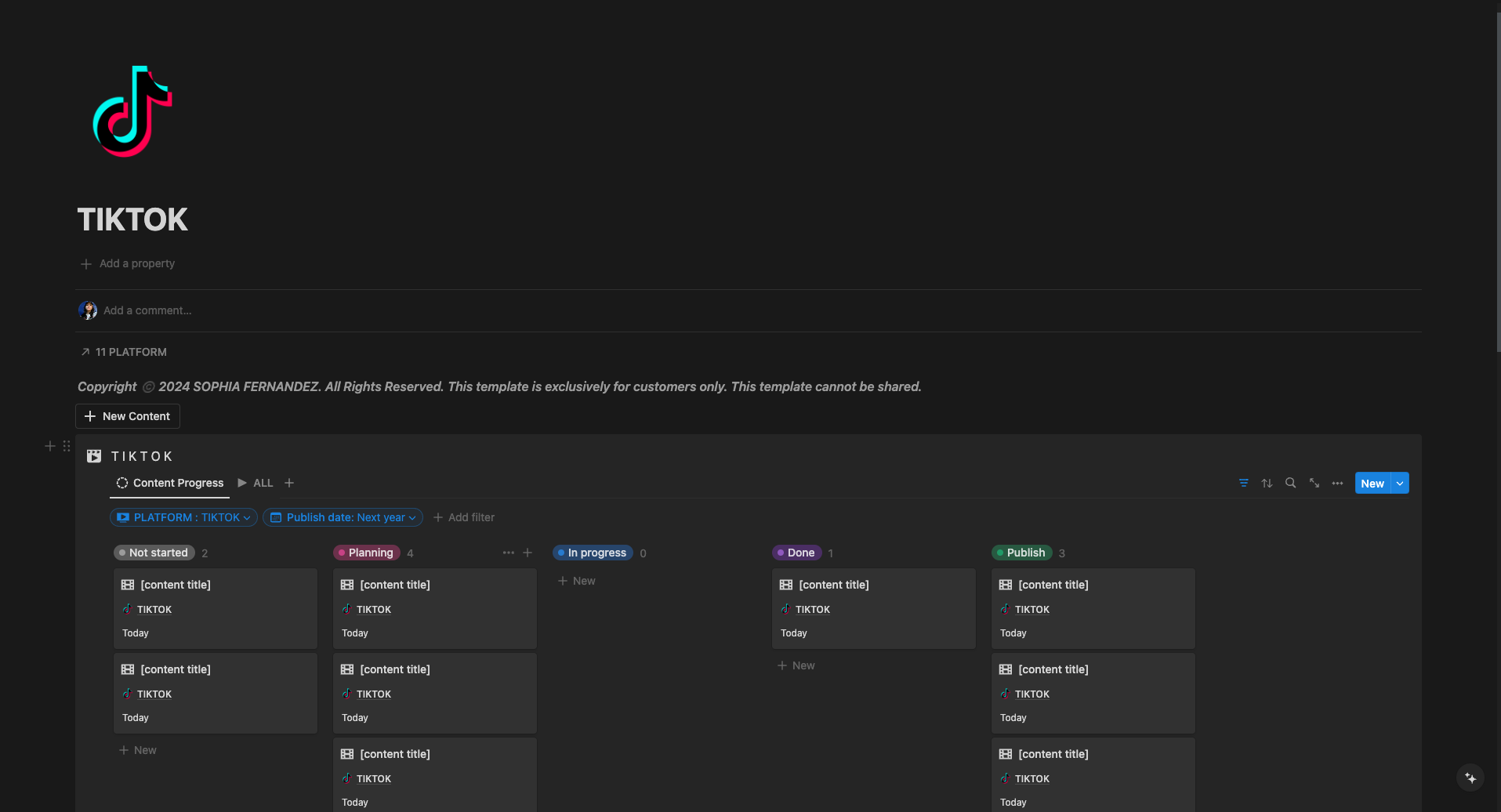Click the Done status label
This screenshot has width=1501, height=812.
pos(797,553)
